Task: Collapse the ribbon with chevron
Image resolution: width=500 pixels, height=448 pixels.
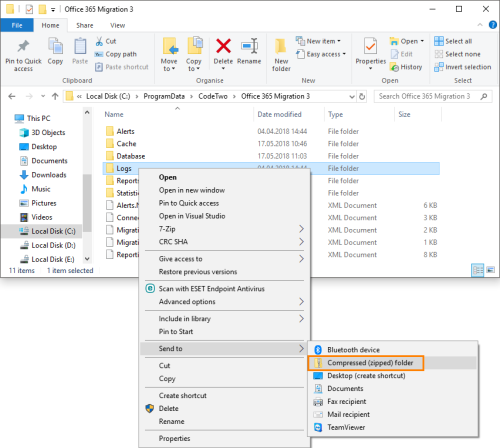Action: pyautogui.click(x=480, y=25)
